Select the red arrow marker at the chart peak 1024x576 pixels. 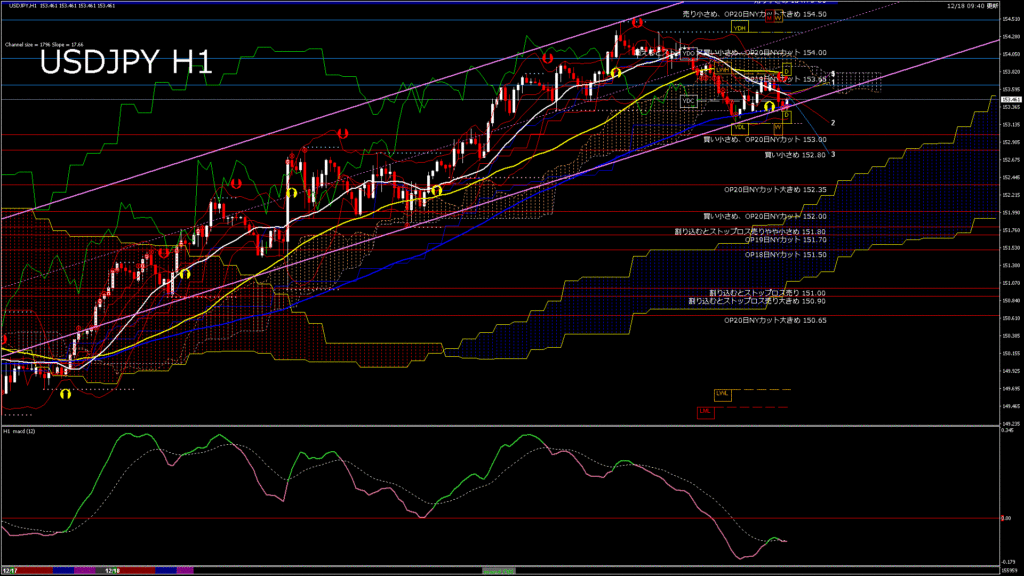click(636, 22)
